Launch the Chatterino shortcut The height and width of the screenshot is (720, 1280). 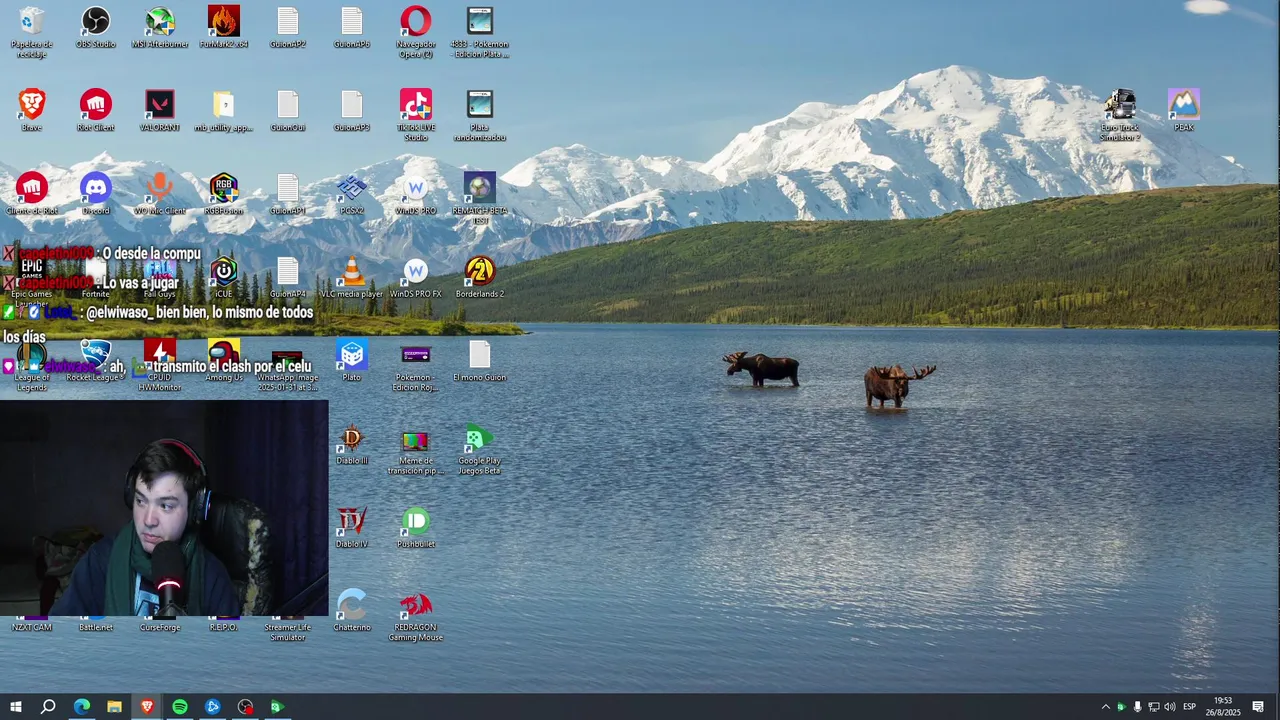352,610
